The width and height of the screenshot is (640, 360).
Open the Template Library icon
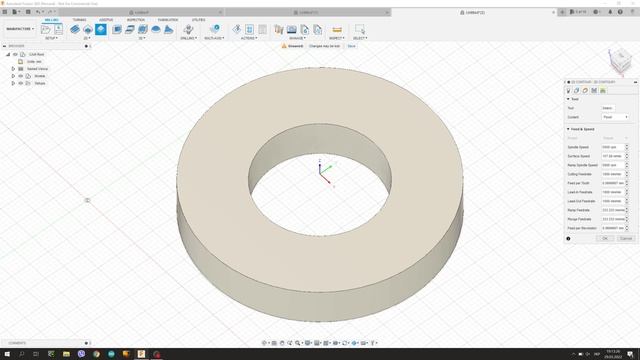tap(318, 29)
